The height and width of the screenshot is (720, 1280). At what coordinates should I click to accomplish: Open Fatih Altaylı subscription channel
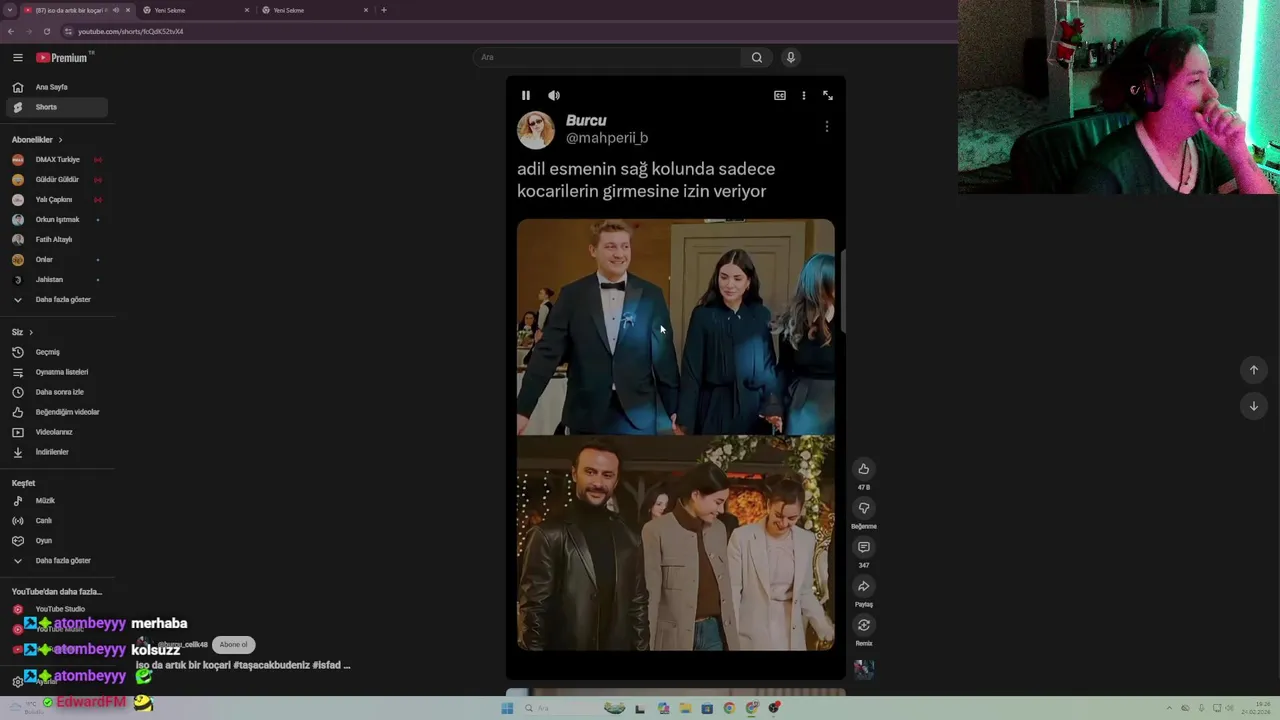(x=56, y=240)
